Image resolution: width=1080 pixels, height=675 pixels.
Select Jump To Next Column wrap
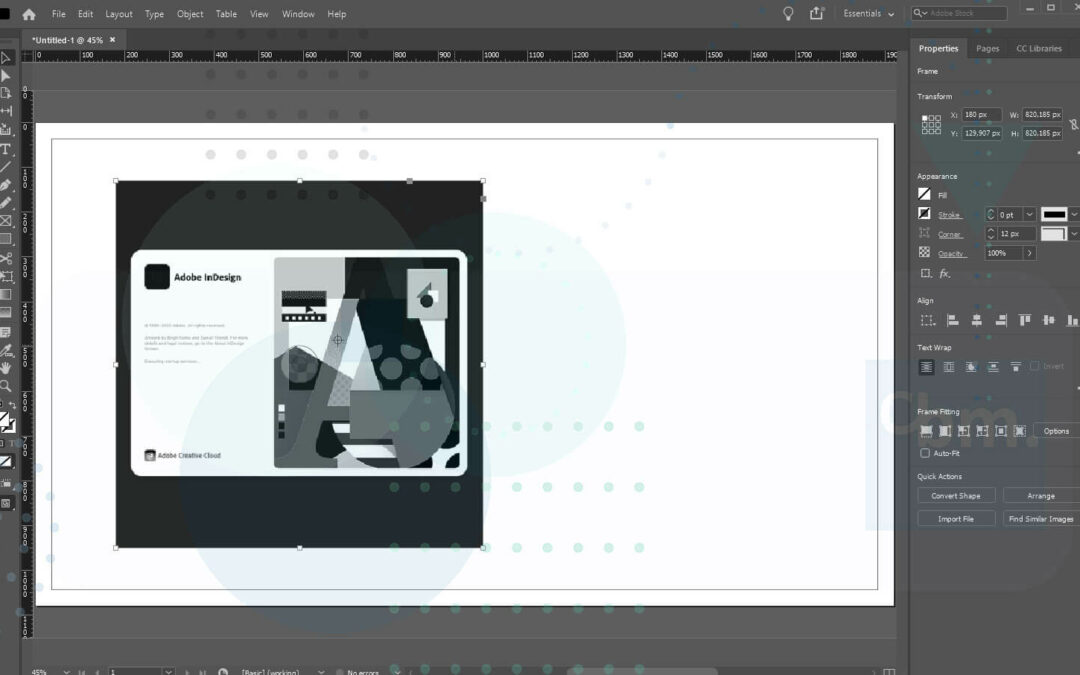pyautogui.click(x=1015, y=367)
